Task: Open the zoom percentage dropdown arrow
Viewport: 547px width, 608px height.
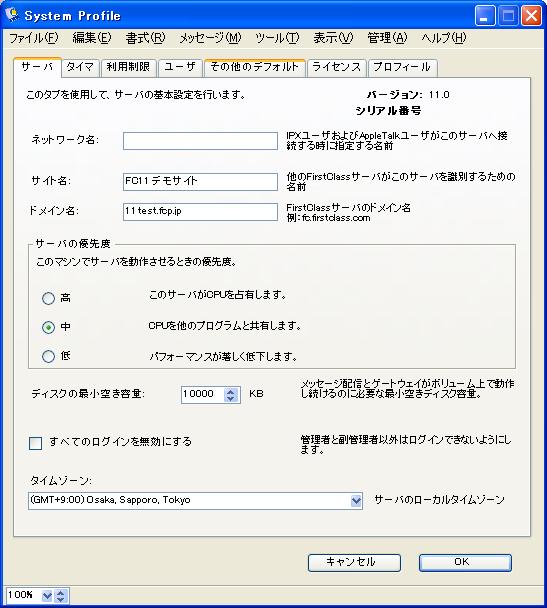Action: pos(47,596)
